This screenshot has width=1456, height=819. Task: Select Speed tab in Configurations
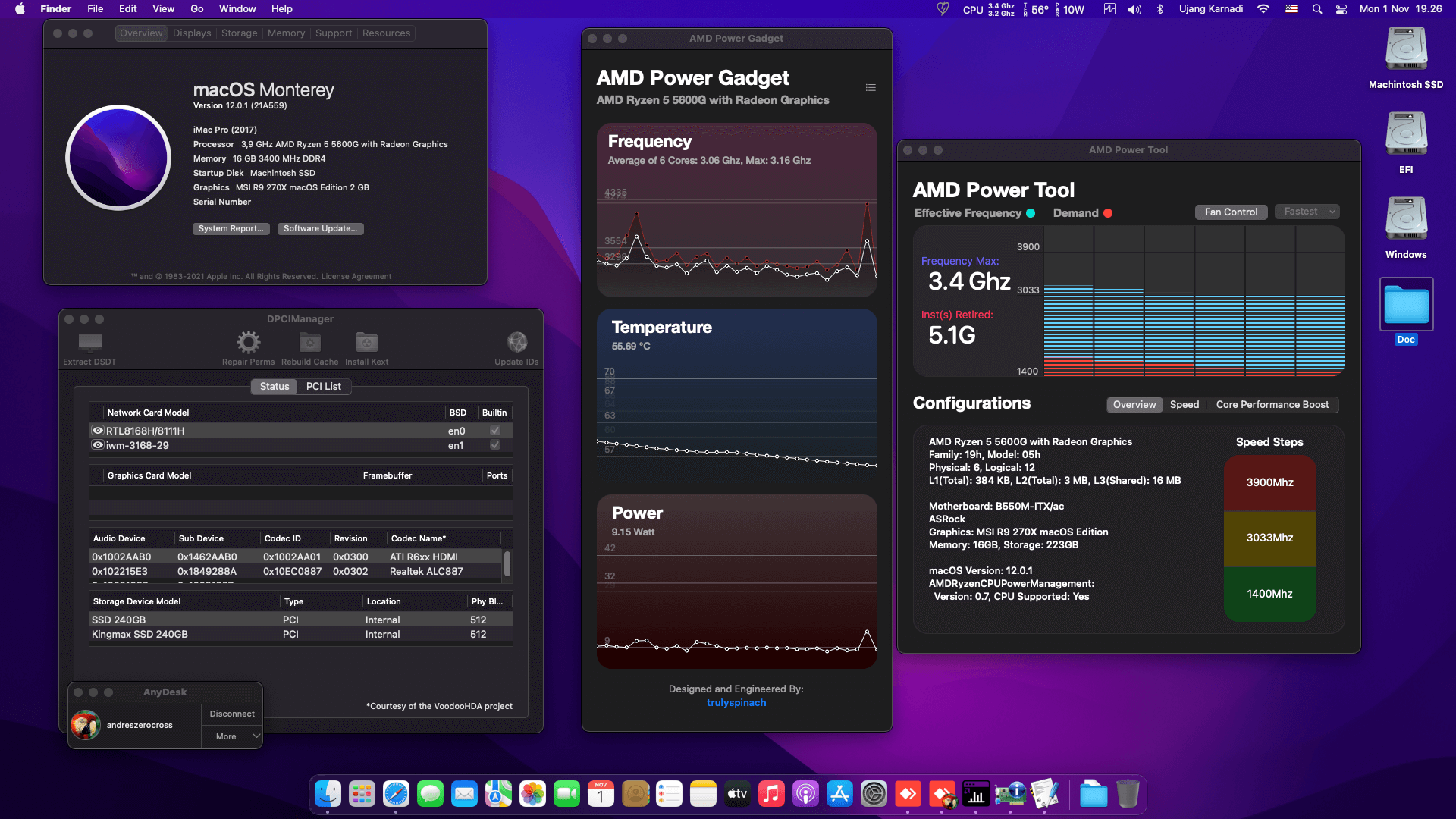(1185, 405)
